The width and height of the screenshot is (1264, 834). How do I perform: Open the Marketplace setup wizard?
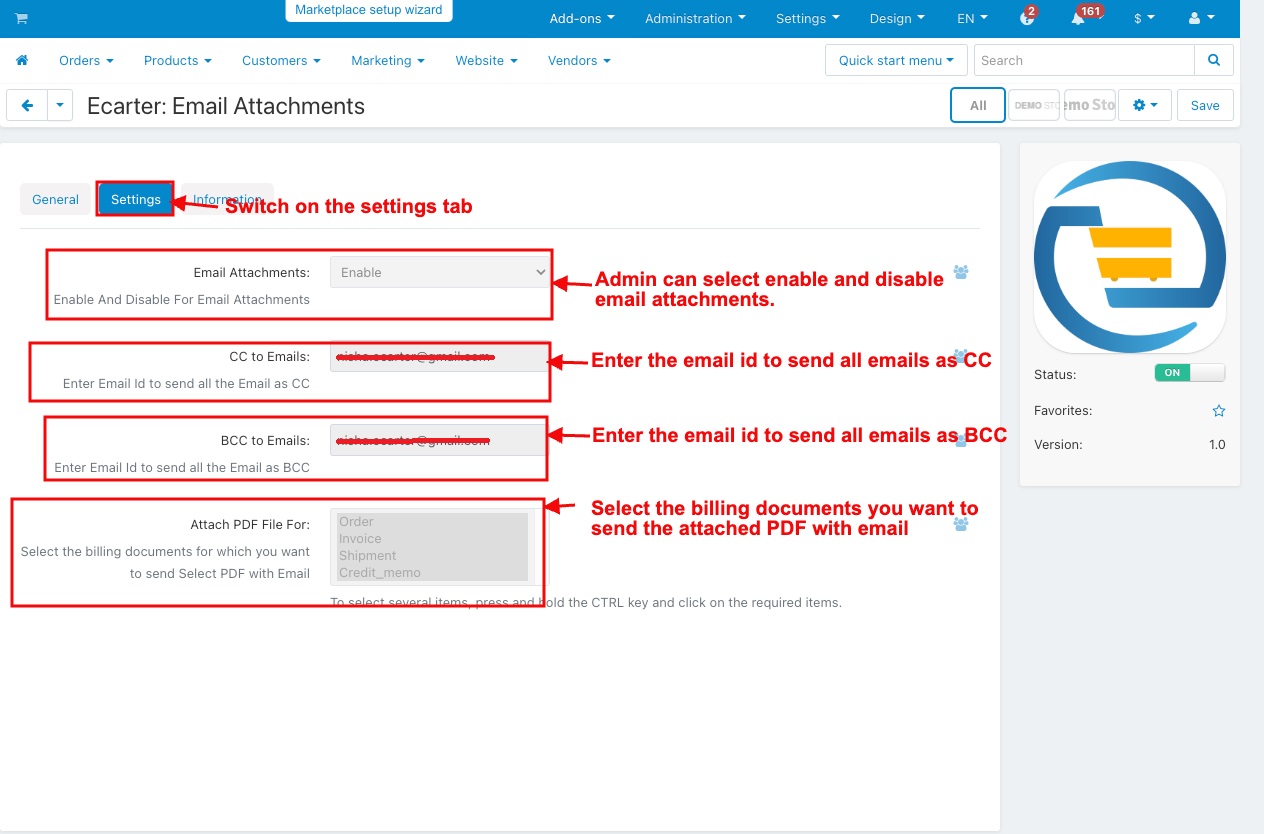point(369,10)
